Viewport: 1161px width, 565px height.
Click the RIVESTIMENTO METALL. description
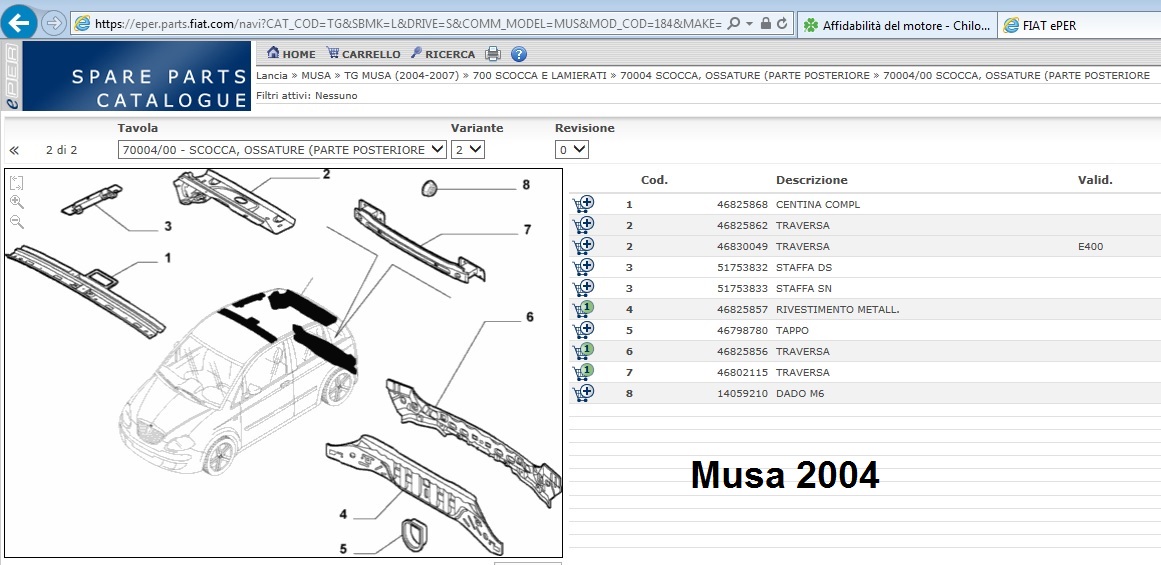coord(838,310)
